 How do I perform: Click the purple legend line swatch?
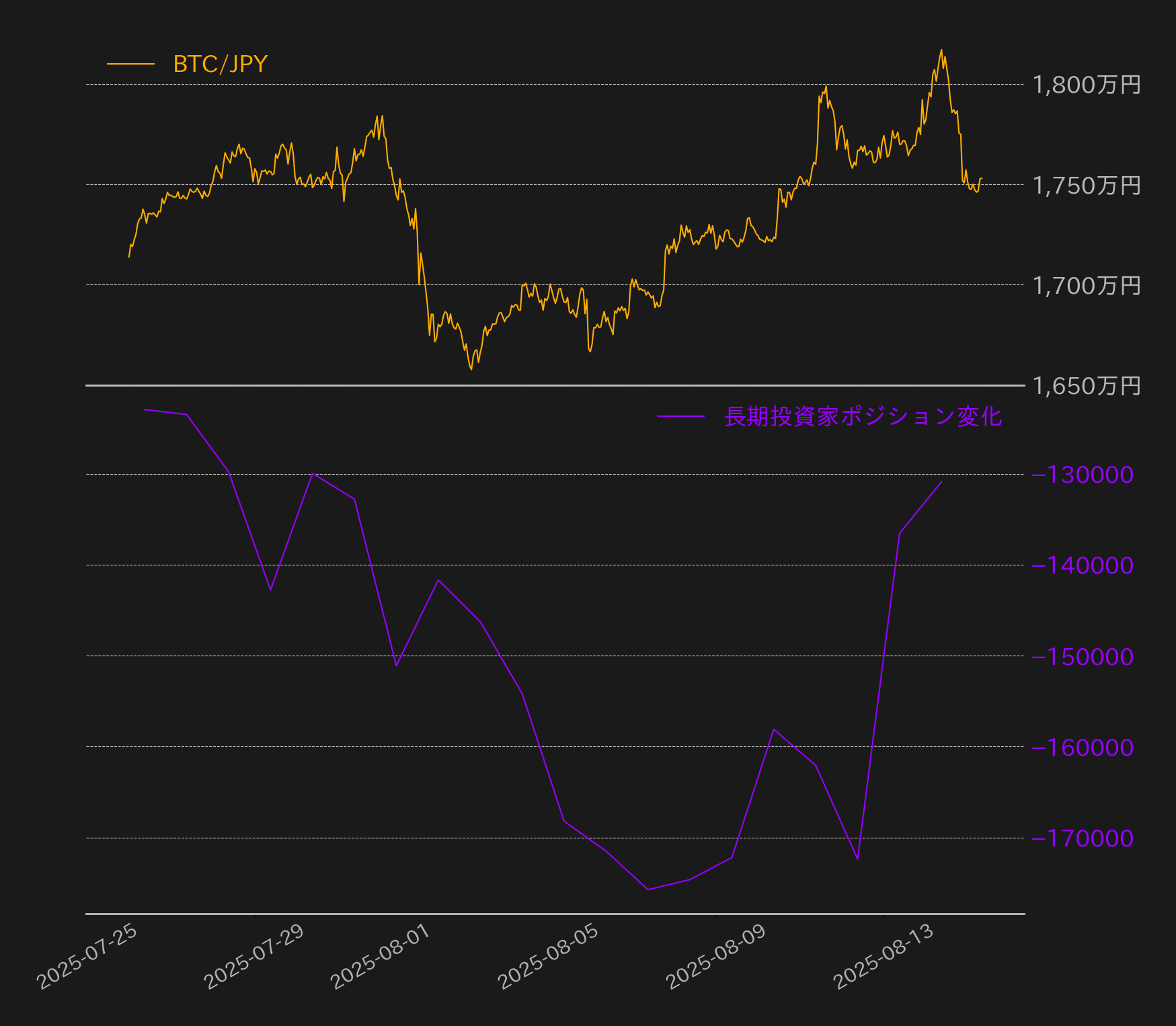[680, 416]
